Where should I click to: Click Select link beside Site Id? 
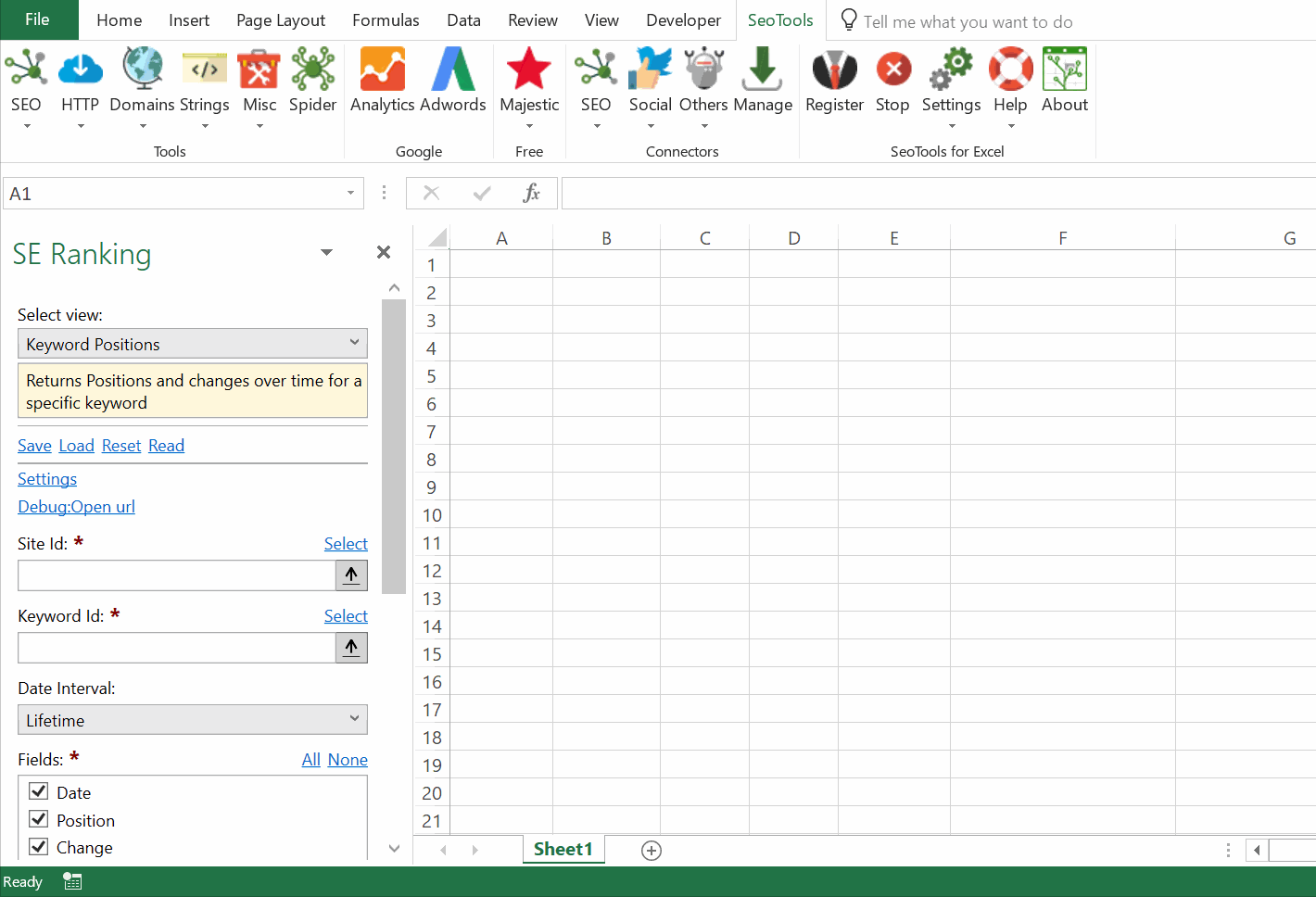346,544
